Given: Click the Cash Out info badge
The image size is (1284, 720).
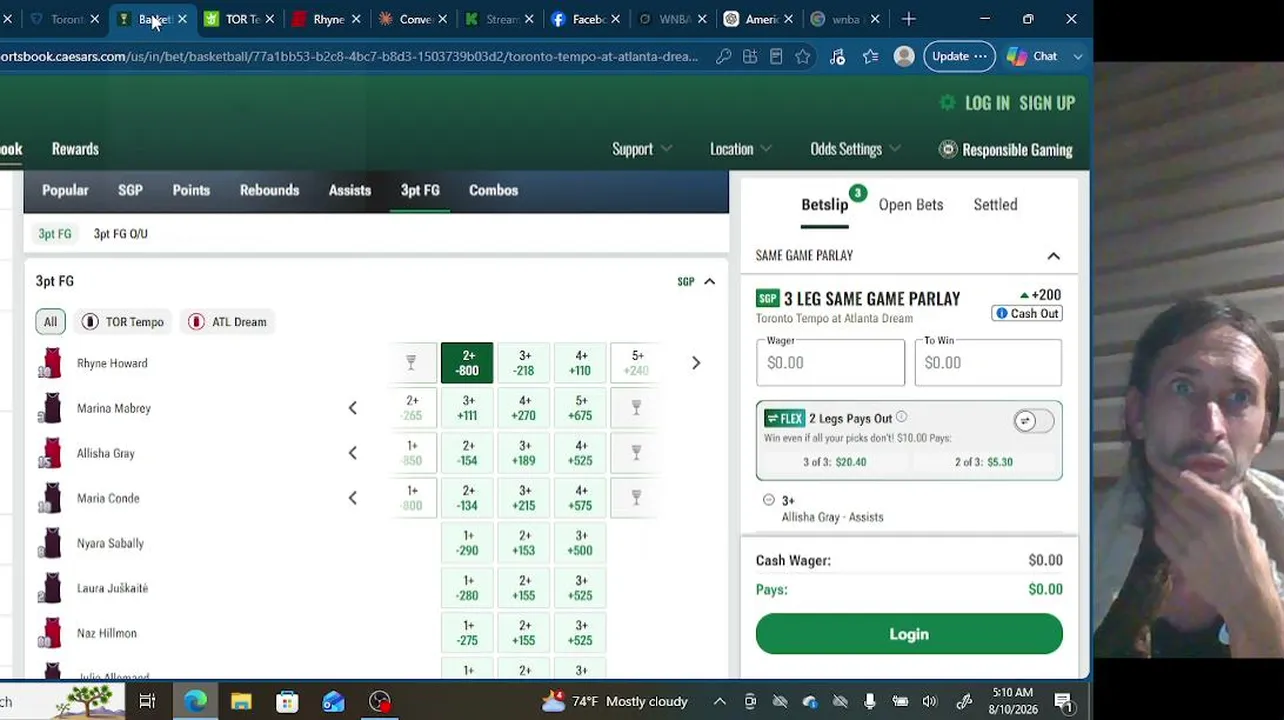Looking at the screenshot, I should click(x=1026, y=314).
